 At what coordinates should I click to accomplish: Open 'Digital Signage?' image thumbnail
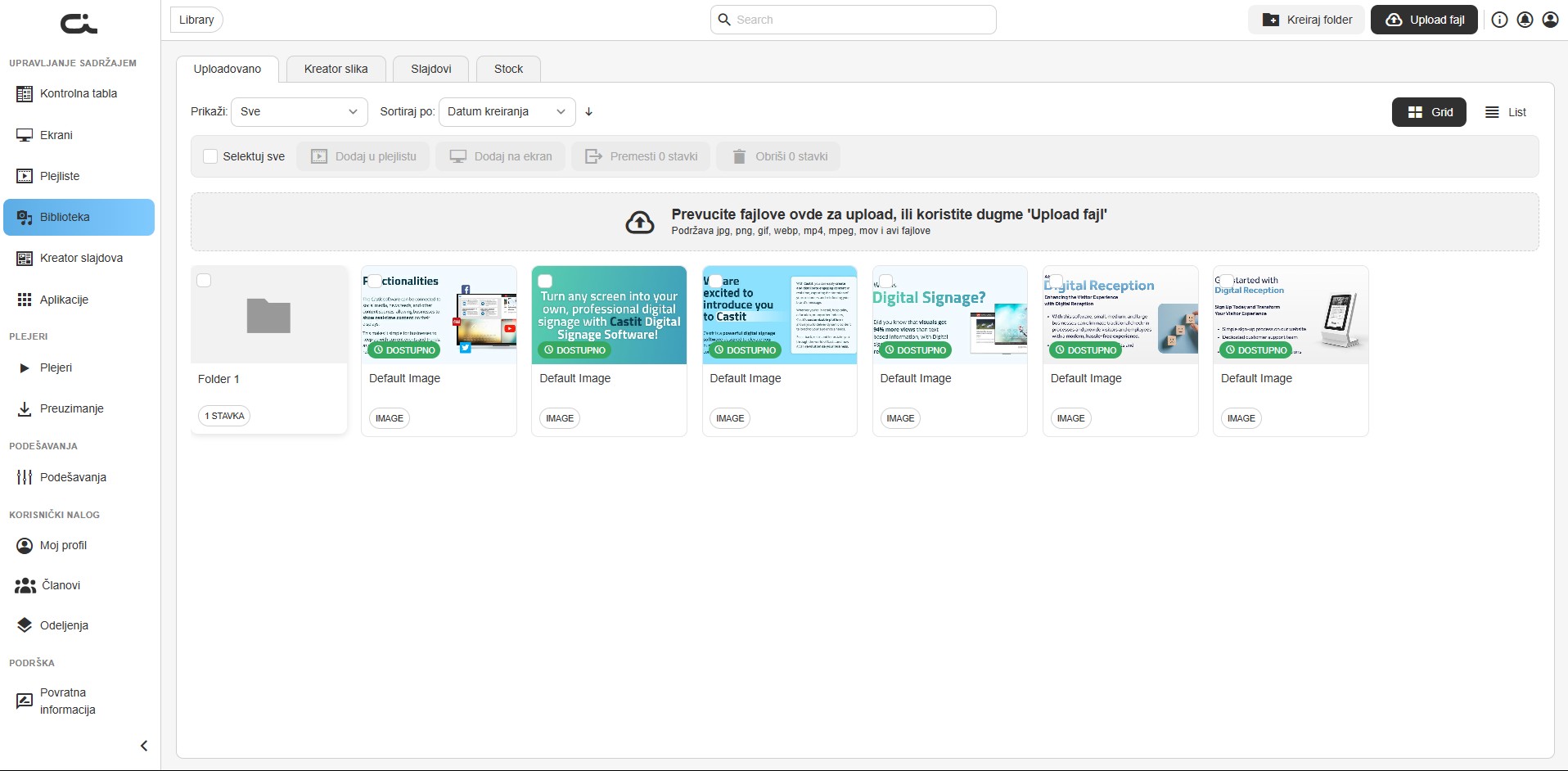click(950, 315)
